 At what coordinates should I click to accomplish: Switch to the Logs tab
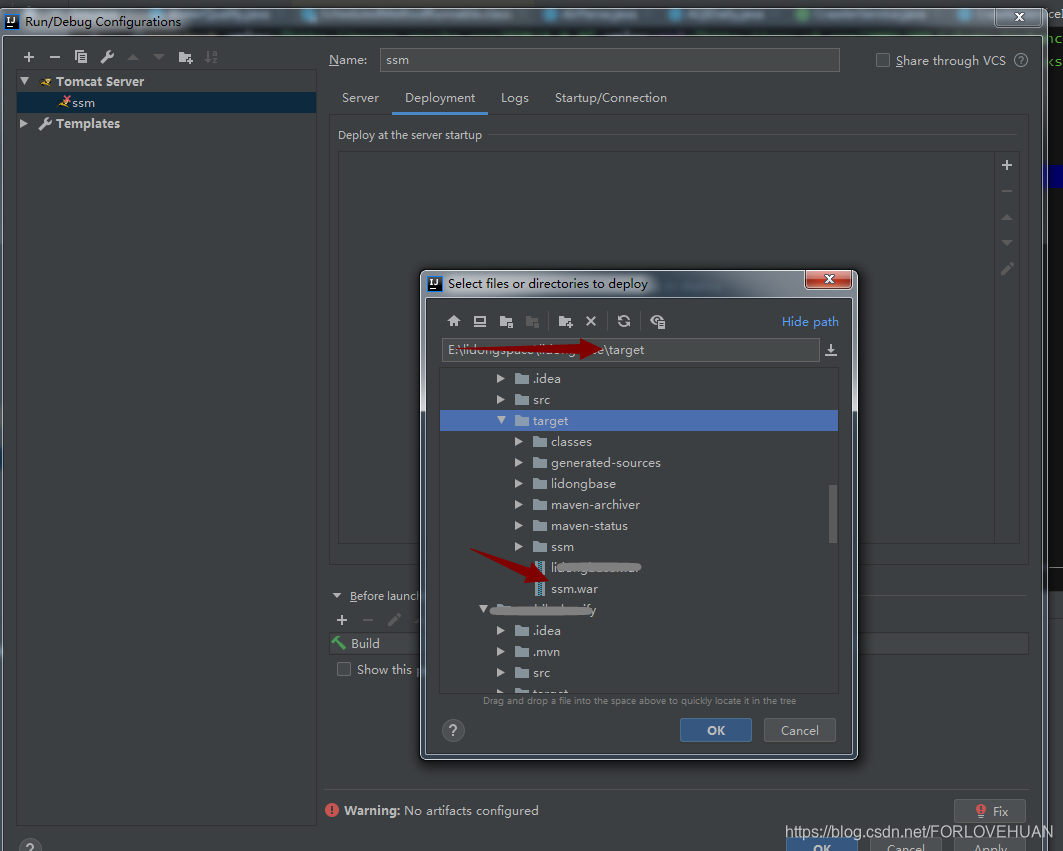click(515, 98)
